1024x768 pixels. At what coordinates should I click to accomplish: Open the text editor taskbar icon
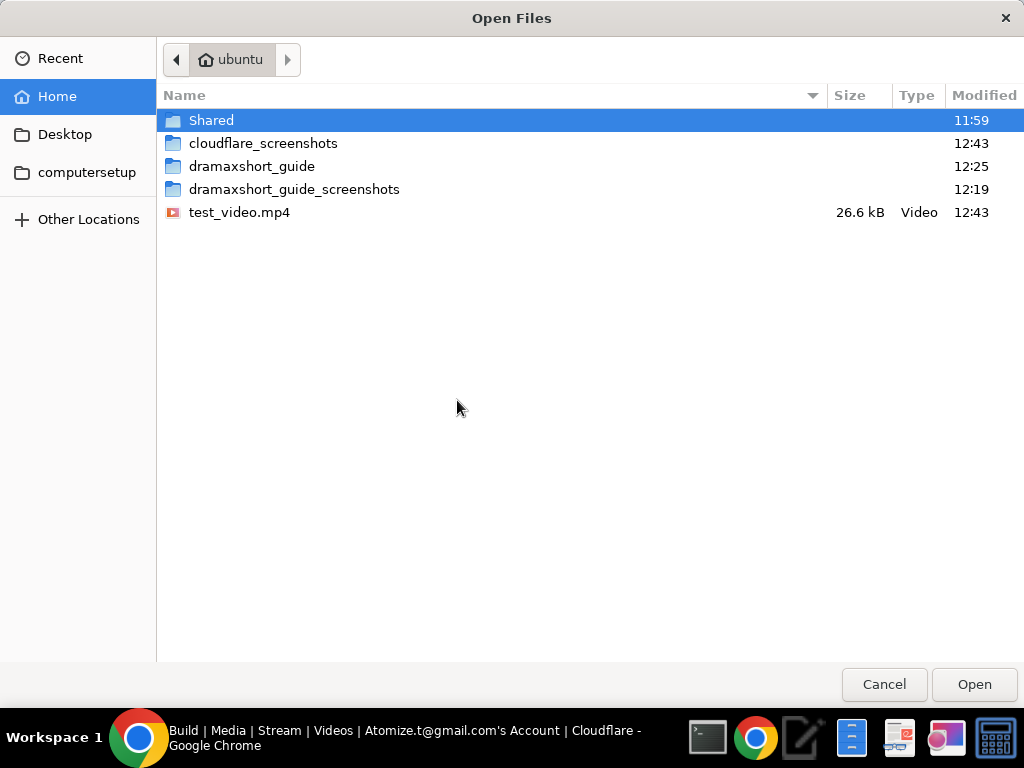(x=802, y=737)
